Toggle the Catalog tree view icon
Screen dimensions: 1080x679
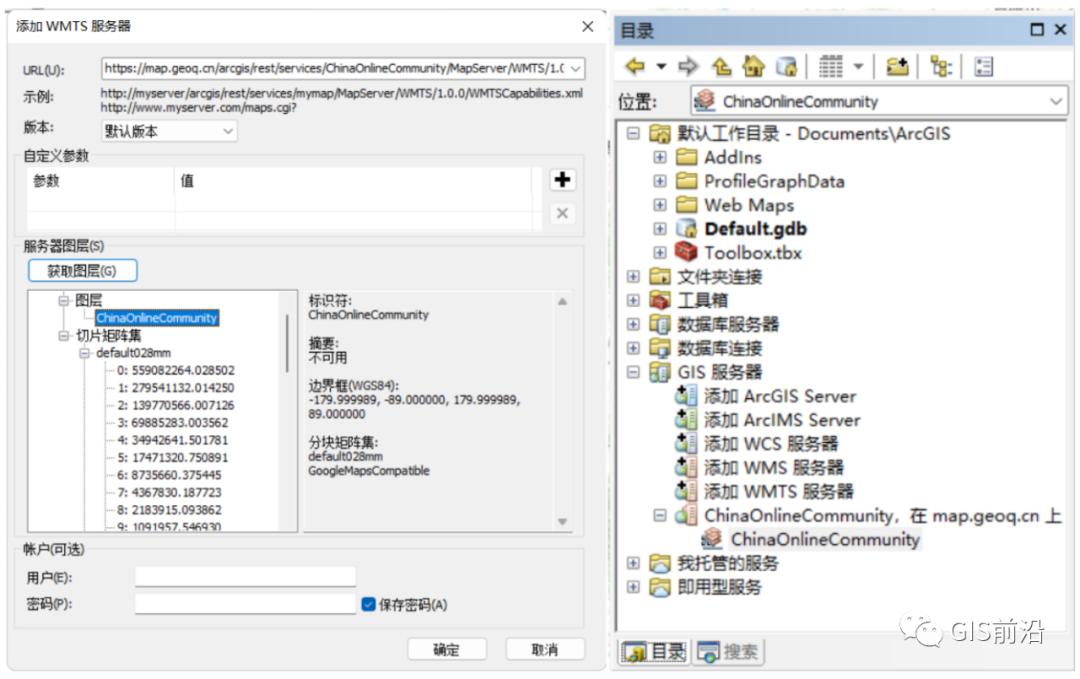(941, 67)
